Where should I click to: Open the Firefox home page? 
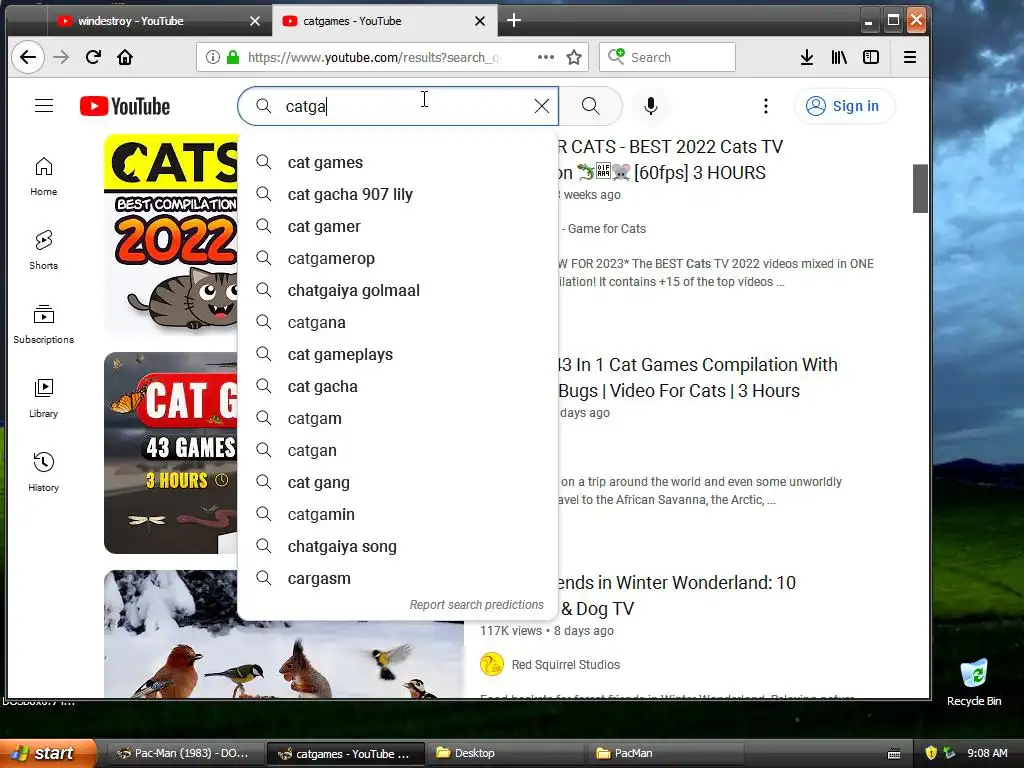(x=125, y=57)
